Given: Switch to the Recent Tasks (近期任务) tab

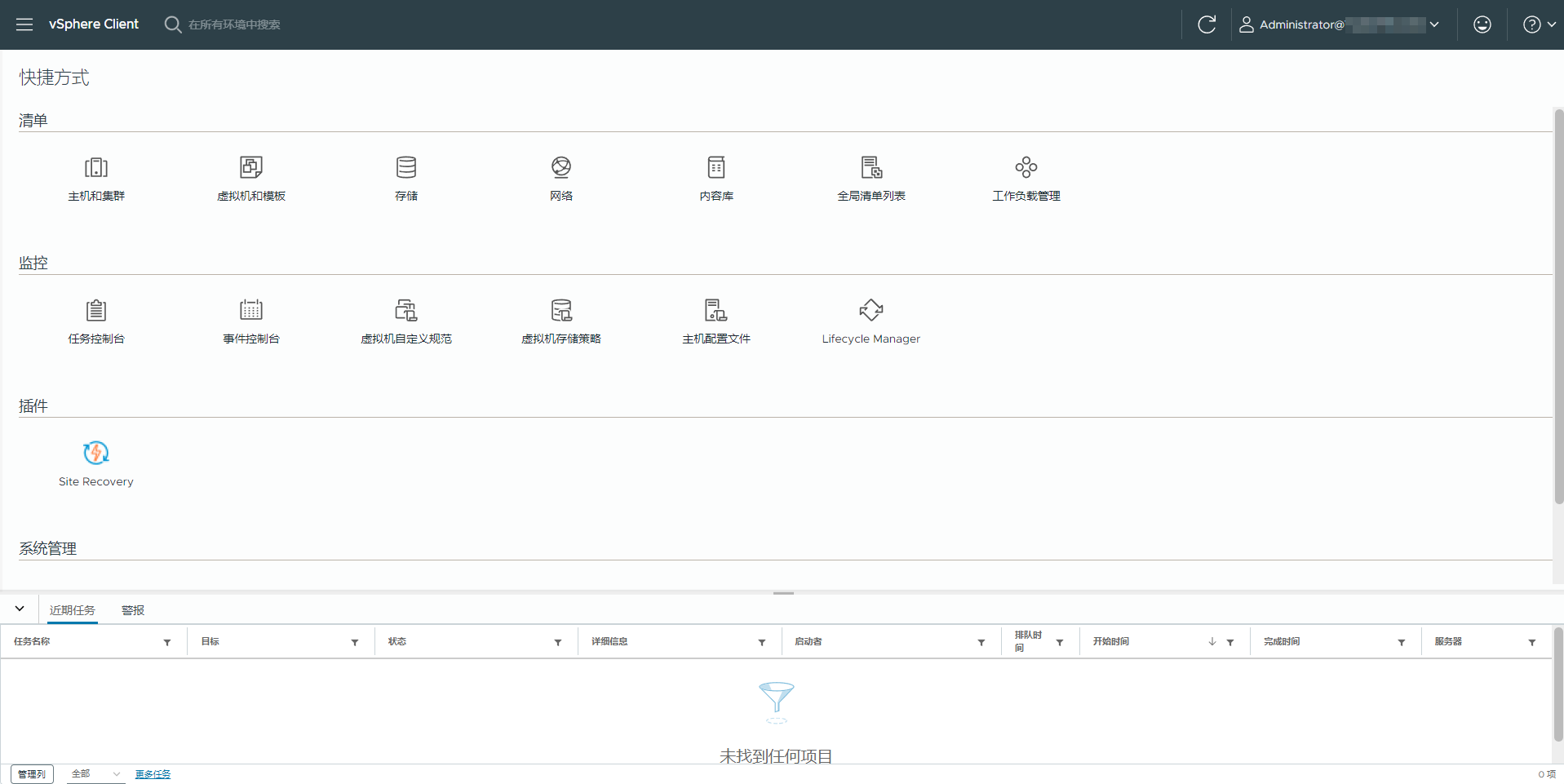Looking at the screenshot, I should [x=73, y=610].
